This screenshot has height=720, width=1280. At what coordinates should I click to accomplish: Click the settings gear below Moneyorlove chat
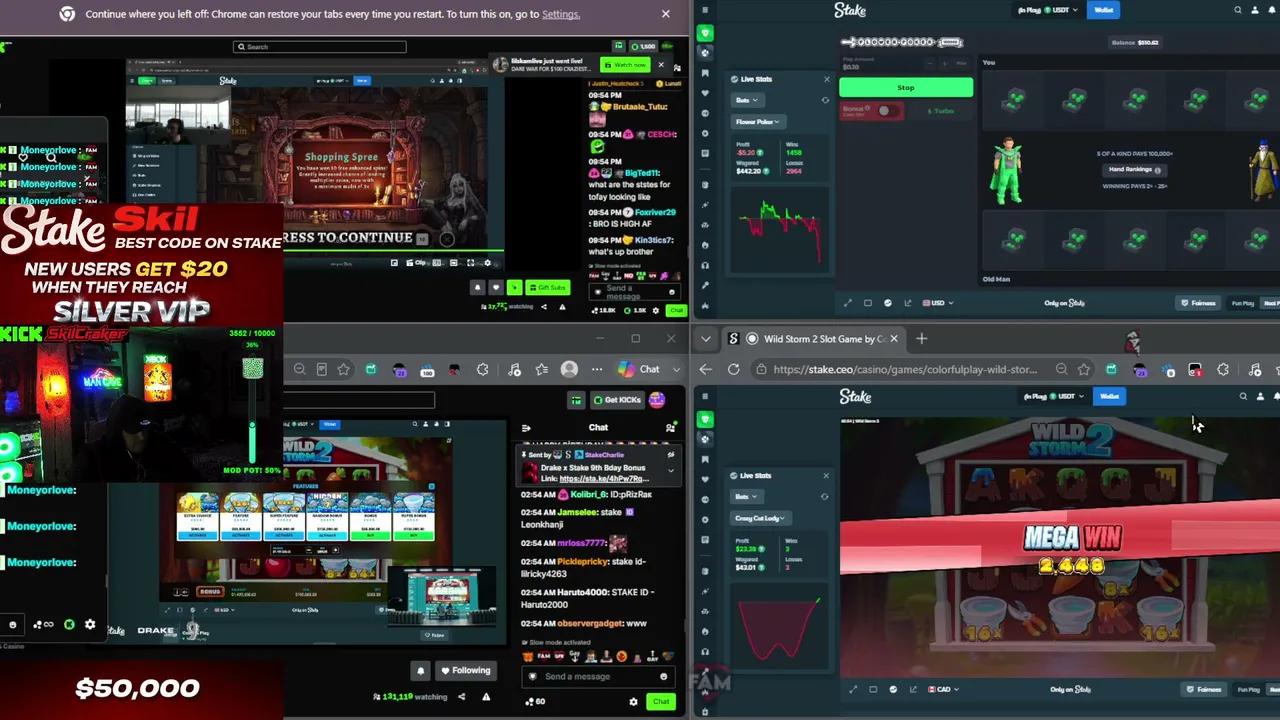[x=90, y=624]
